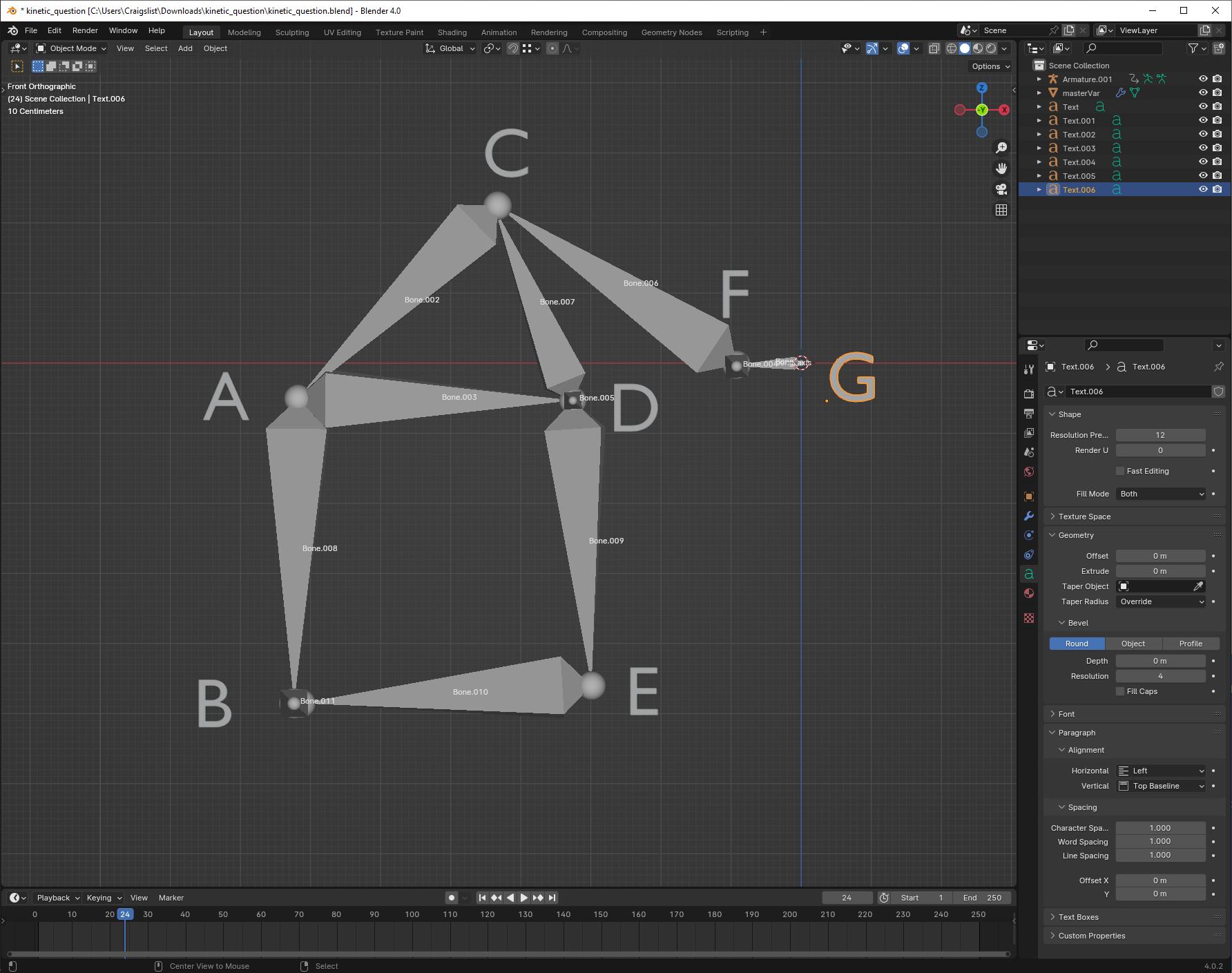This screenshot has width=1232, height=973.
Task: Hide masterVar in the viewport
Action: tap(1203, 93)
